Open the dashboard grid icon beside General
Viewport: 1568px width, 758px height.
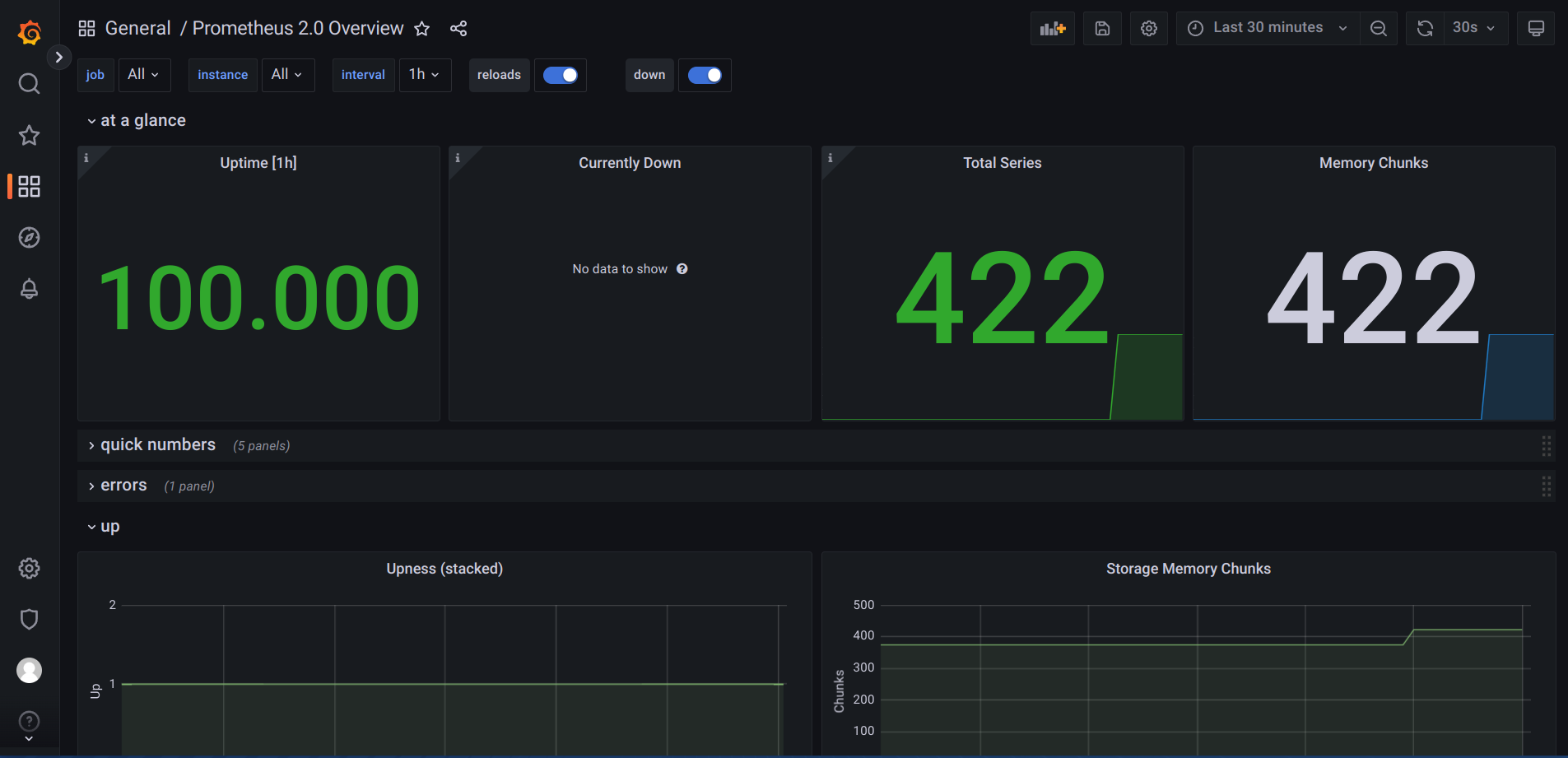[86, 29]
